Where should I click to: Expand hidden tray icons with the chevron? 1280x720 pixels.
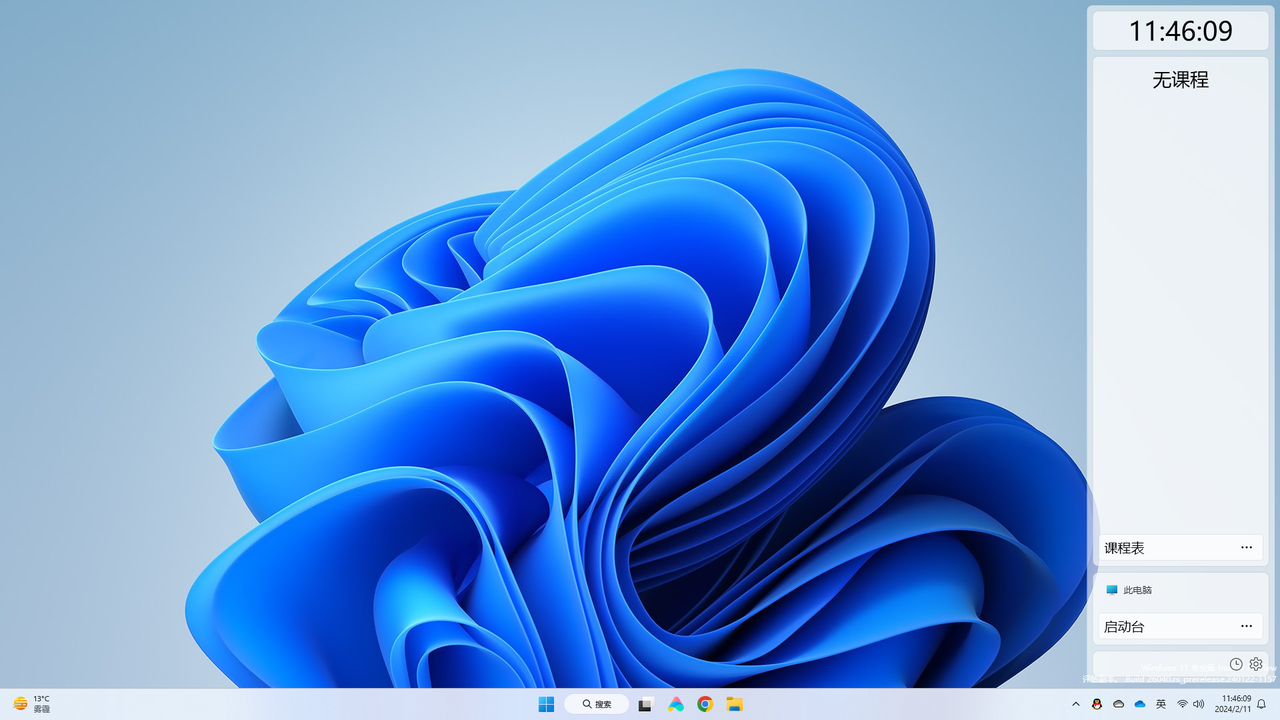click(x=1077, y=704)
